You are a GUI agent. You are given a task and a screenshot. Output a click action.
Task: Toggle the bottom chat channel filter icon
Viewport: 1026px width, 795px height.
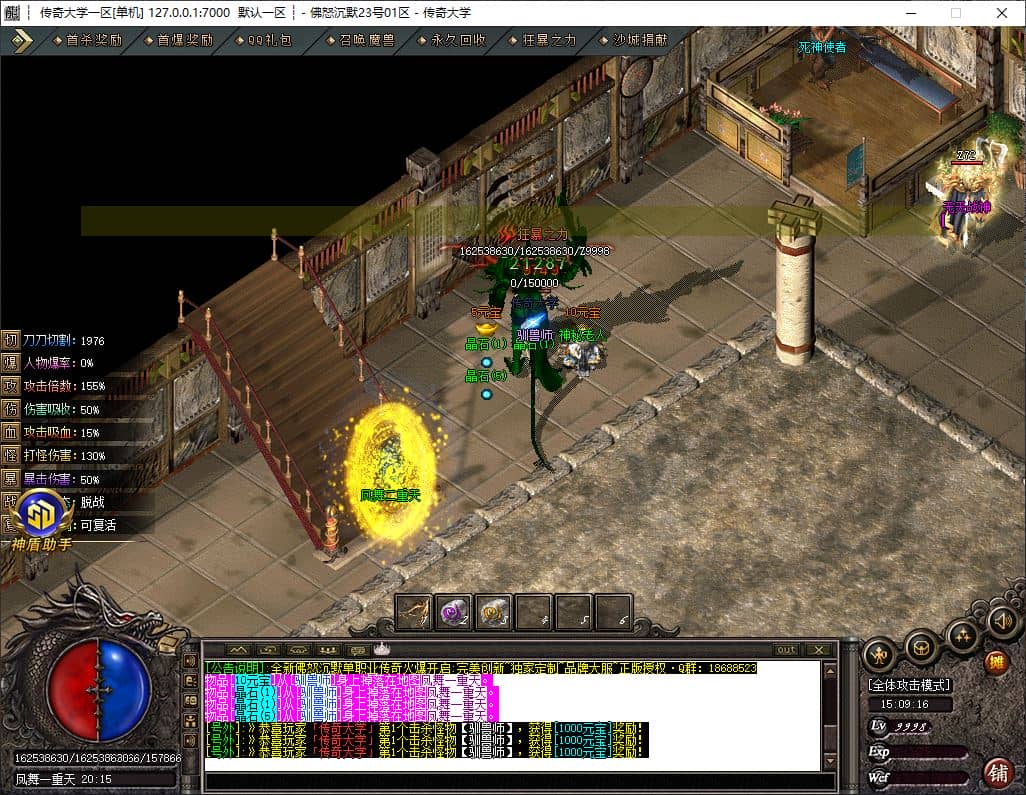[x=191, y=741]
